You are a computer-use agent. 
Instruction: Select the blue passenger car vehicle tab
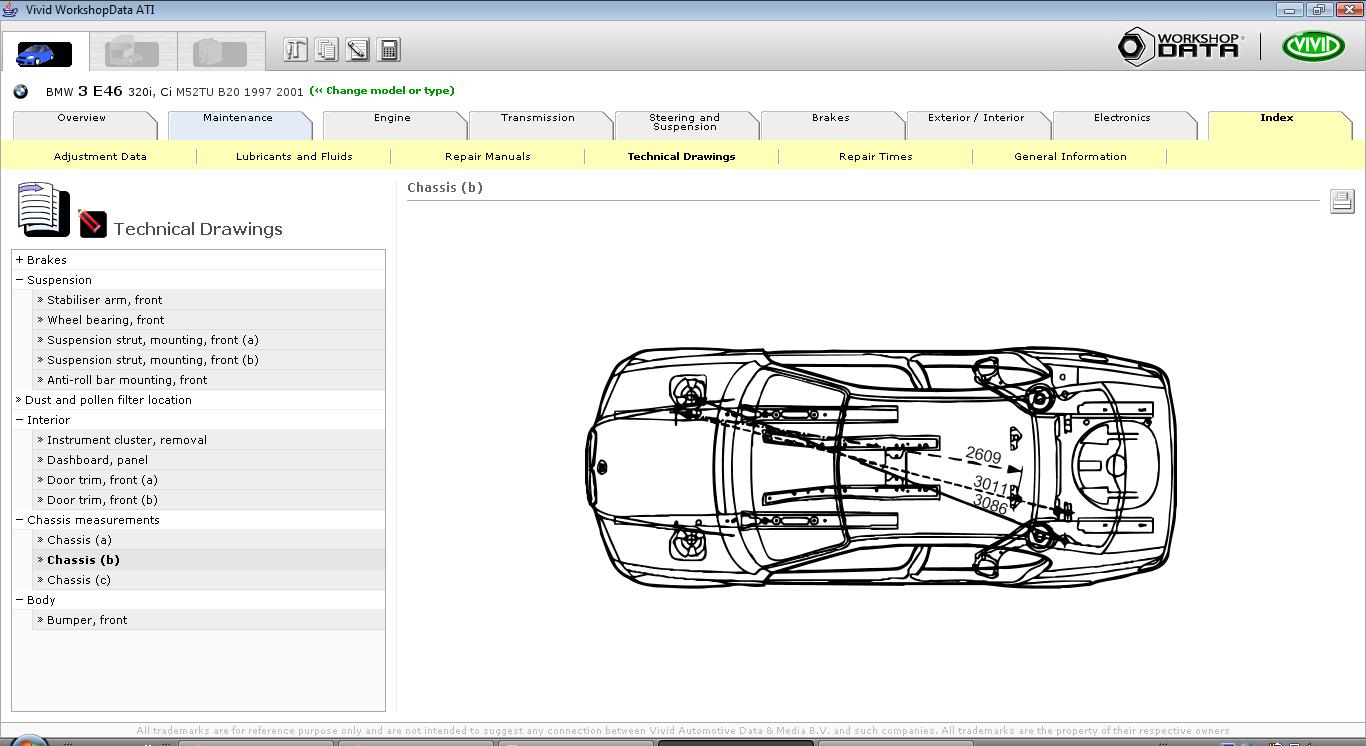44,52
